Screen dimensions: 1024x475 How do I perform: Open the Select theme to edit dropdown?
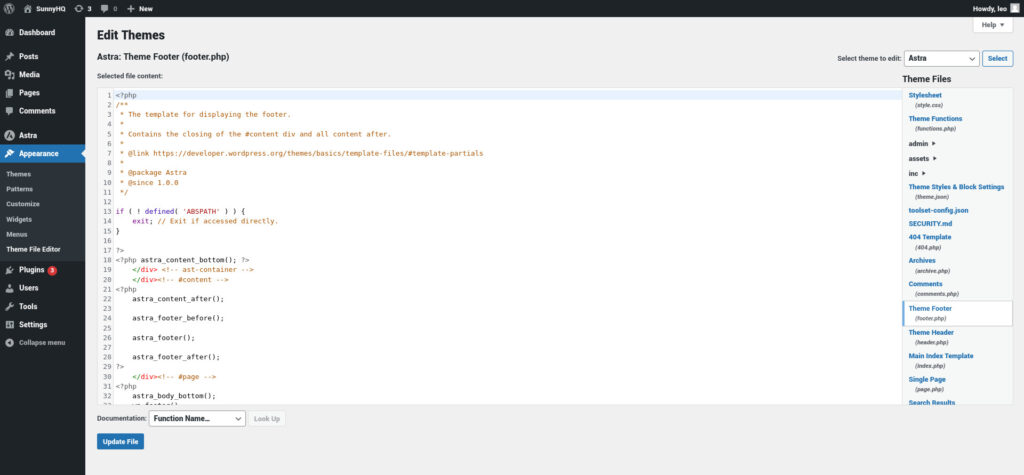[942, 58]
